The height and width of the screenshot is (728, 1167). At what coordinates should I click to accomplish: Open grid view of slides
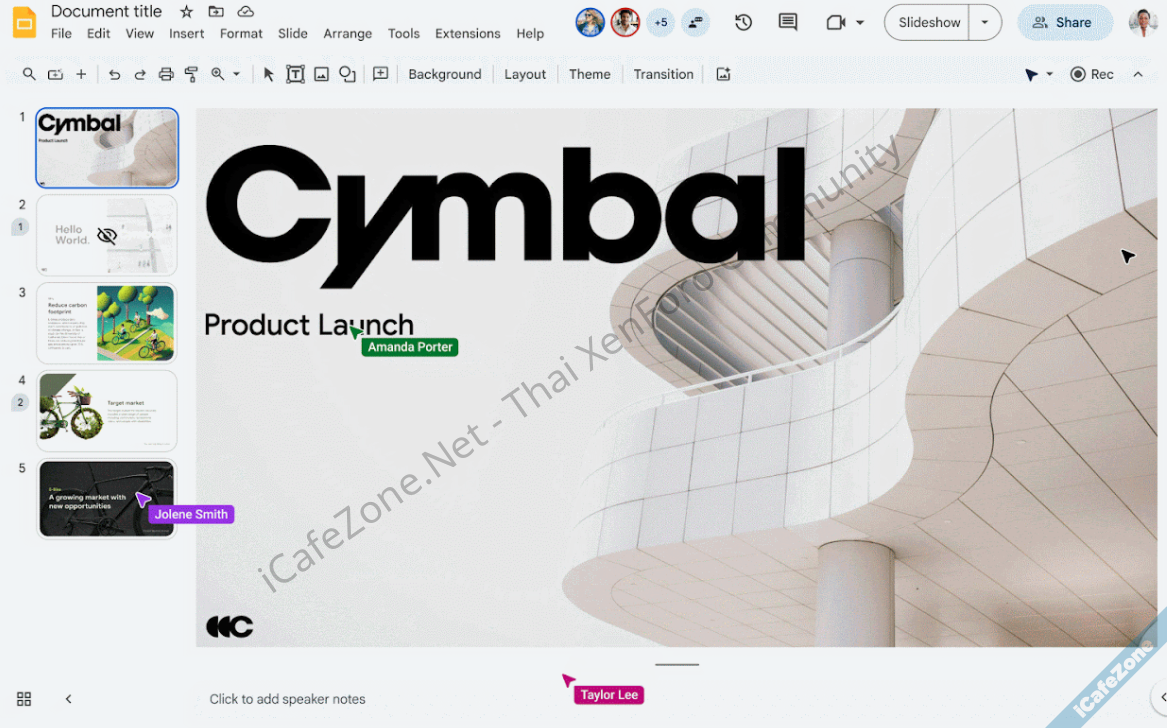24,699
